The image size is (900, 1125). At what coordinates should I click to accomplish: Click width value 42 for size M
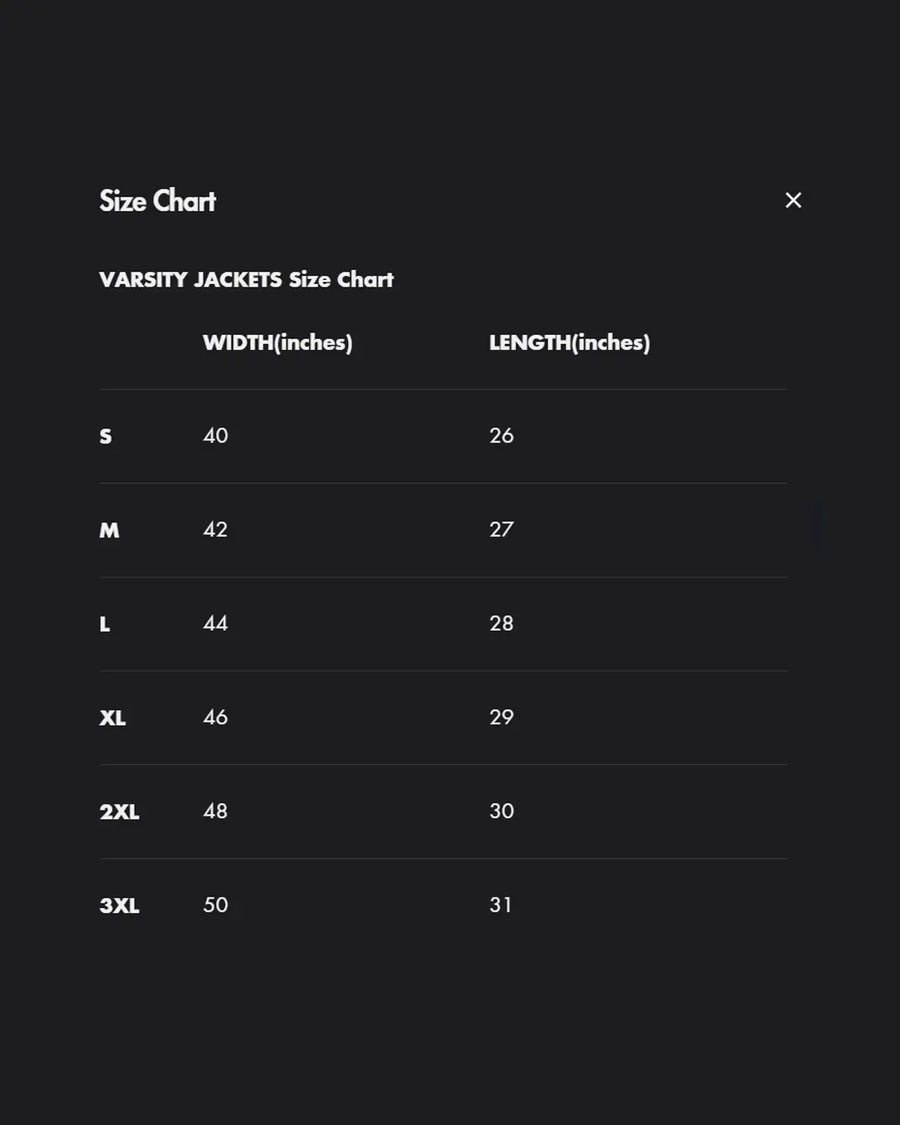215,529
